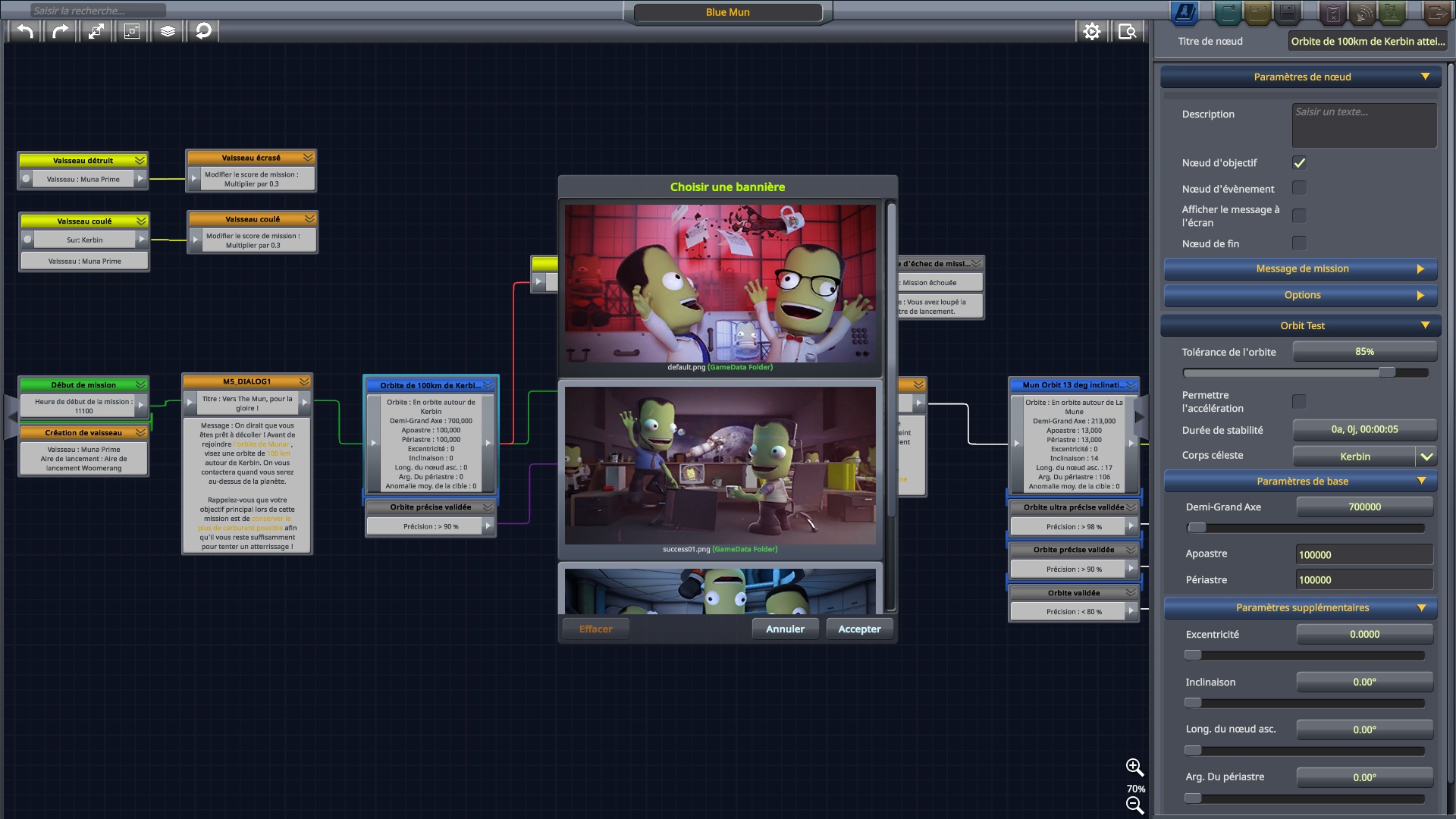Click Annuler in the banner chooser
This screenshot has height=819, width=1456.
785,629
